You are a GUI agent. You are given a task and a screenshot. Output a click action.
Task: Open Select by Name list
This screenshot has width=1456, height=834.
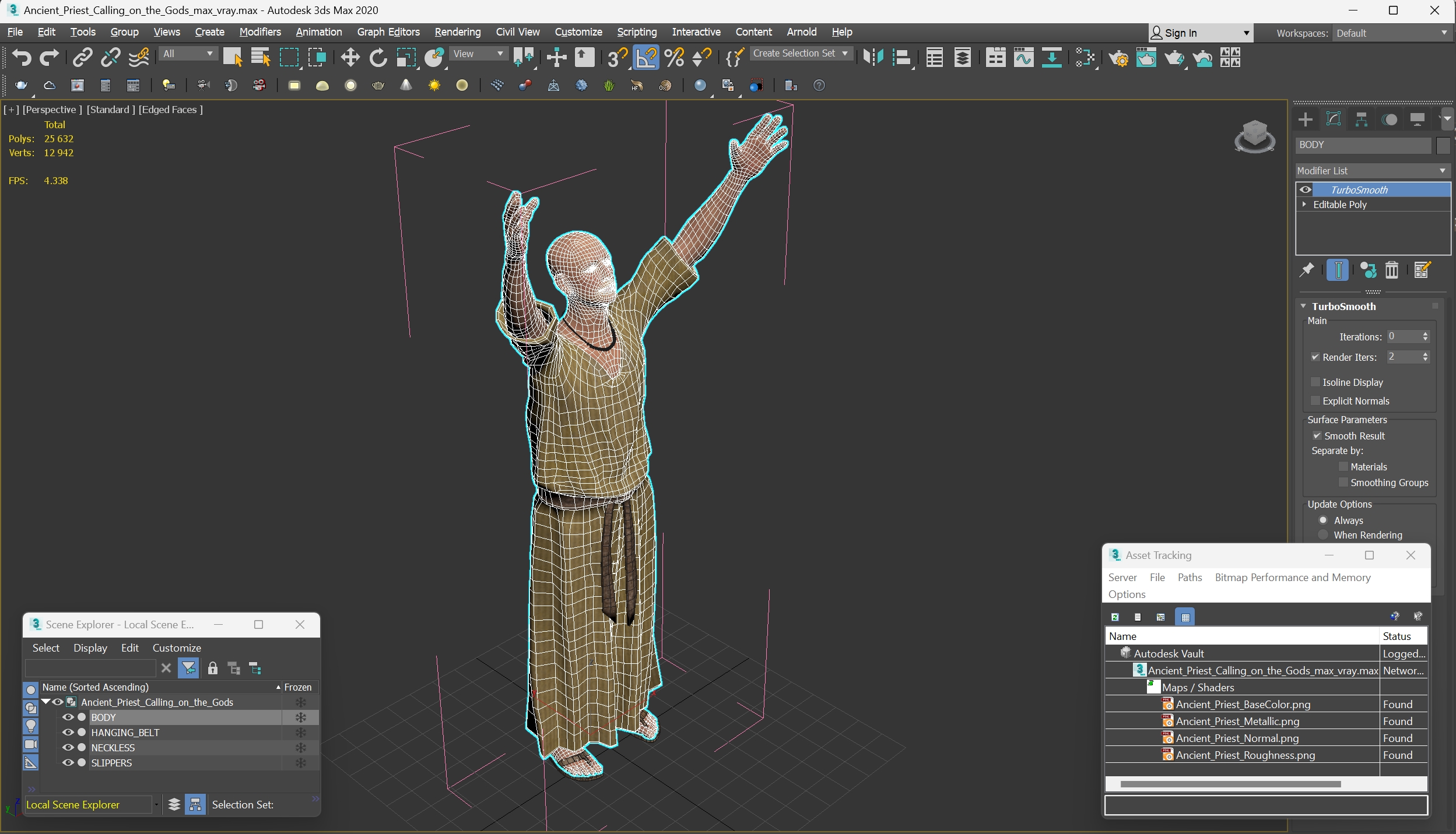point(261,57)
